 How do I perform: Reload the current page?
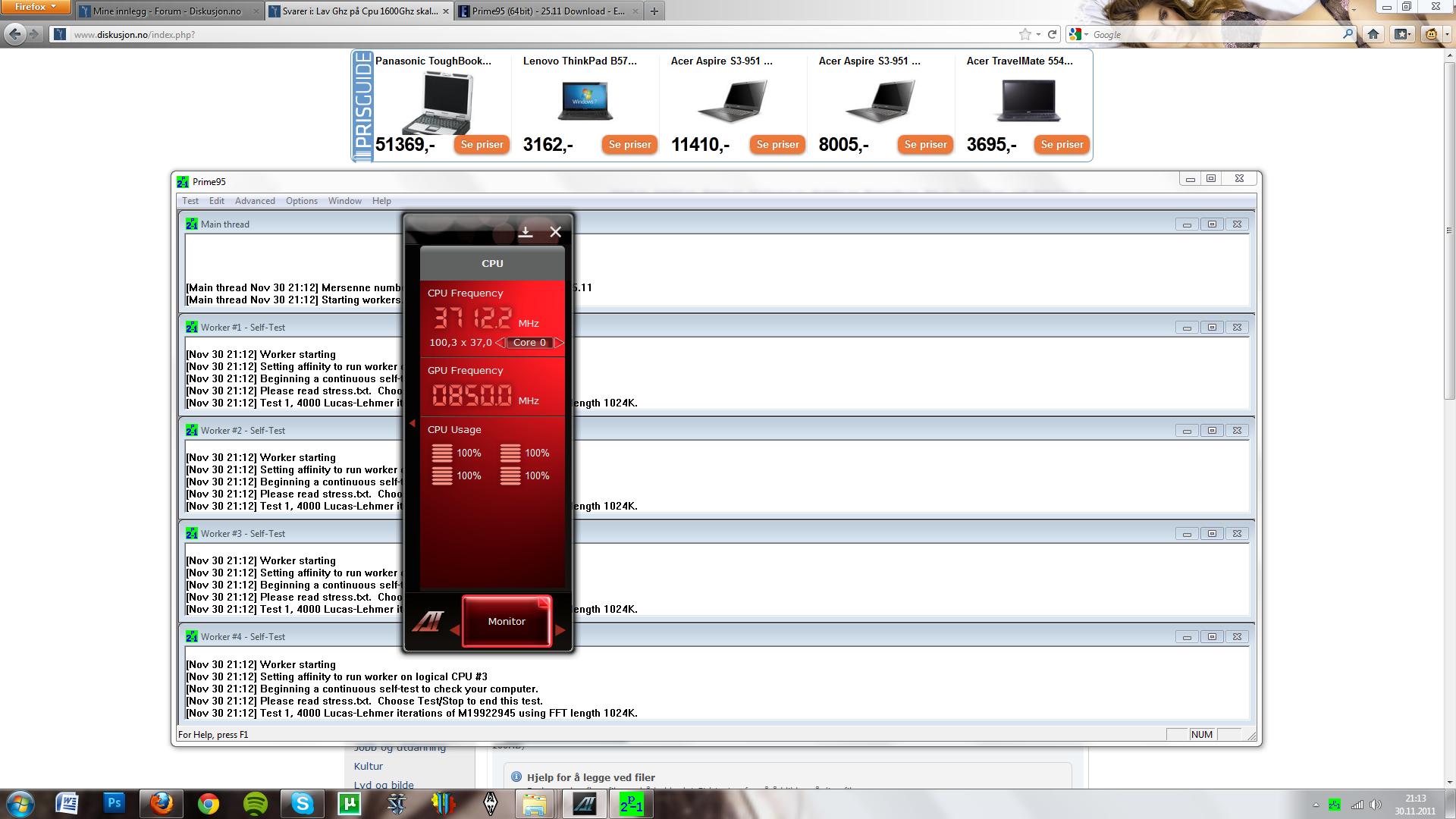pyautogui.click(x=1052, y=34)
